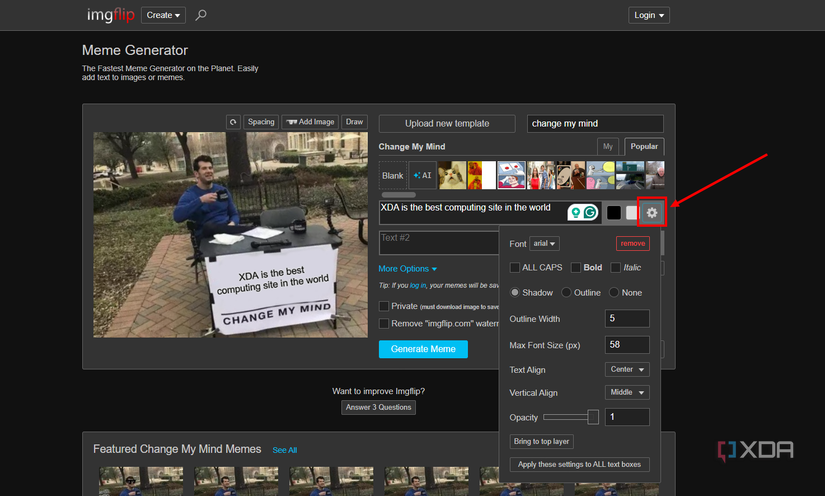The height and width of the screenshot is (496, 825).
Task: Select the AI meme template tile
Action: (x=422, y=175)
